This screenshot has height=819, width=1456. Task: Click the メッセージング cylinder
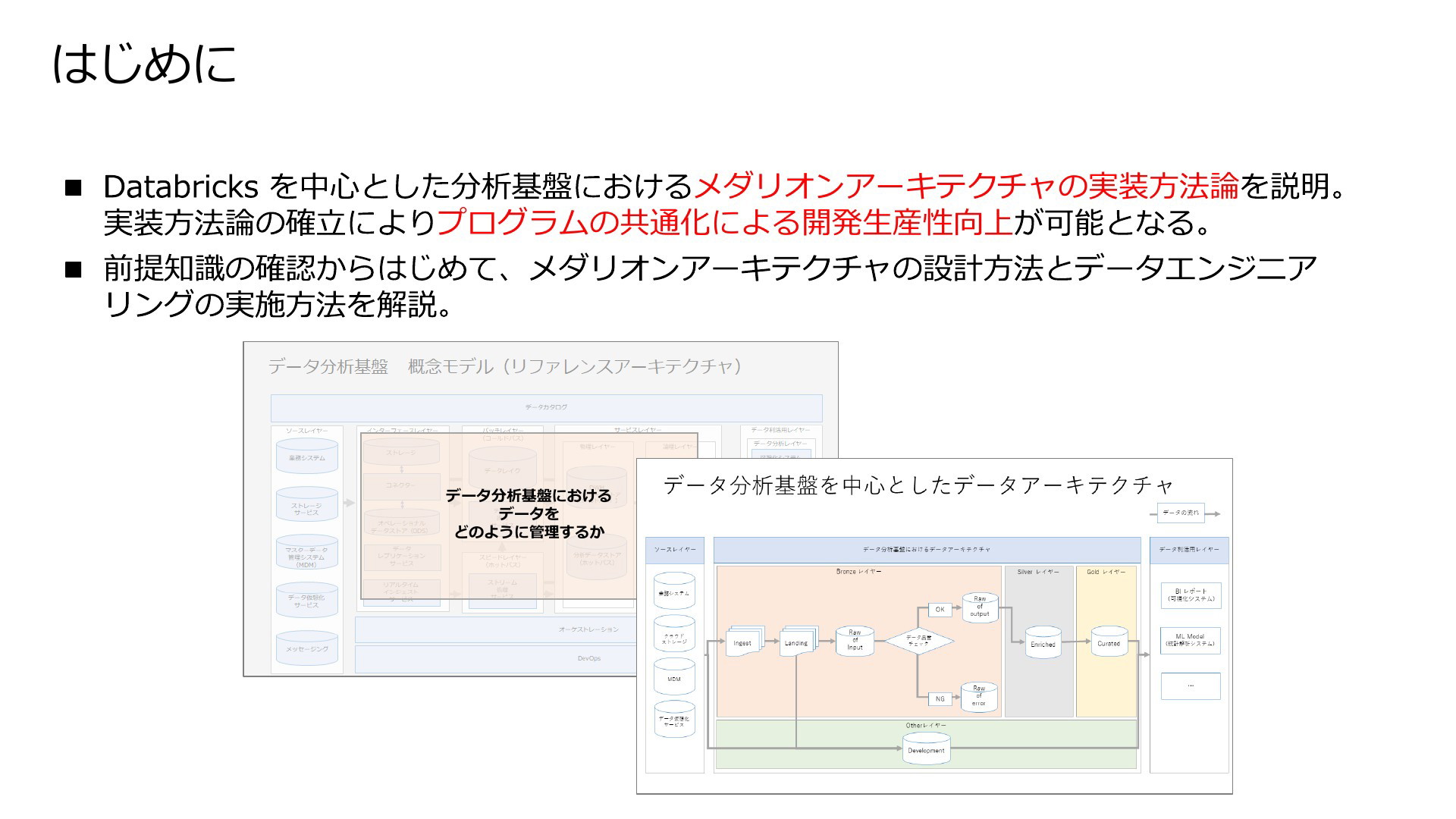pyautogui.click(x=307, y=649)
